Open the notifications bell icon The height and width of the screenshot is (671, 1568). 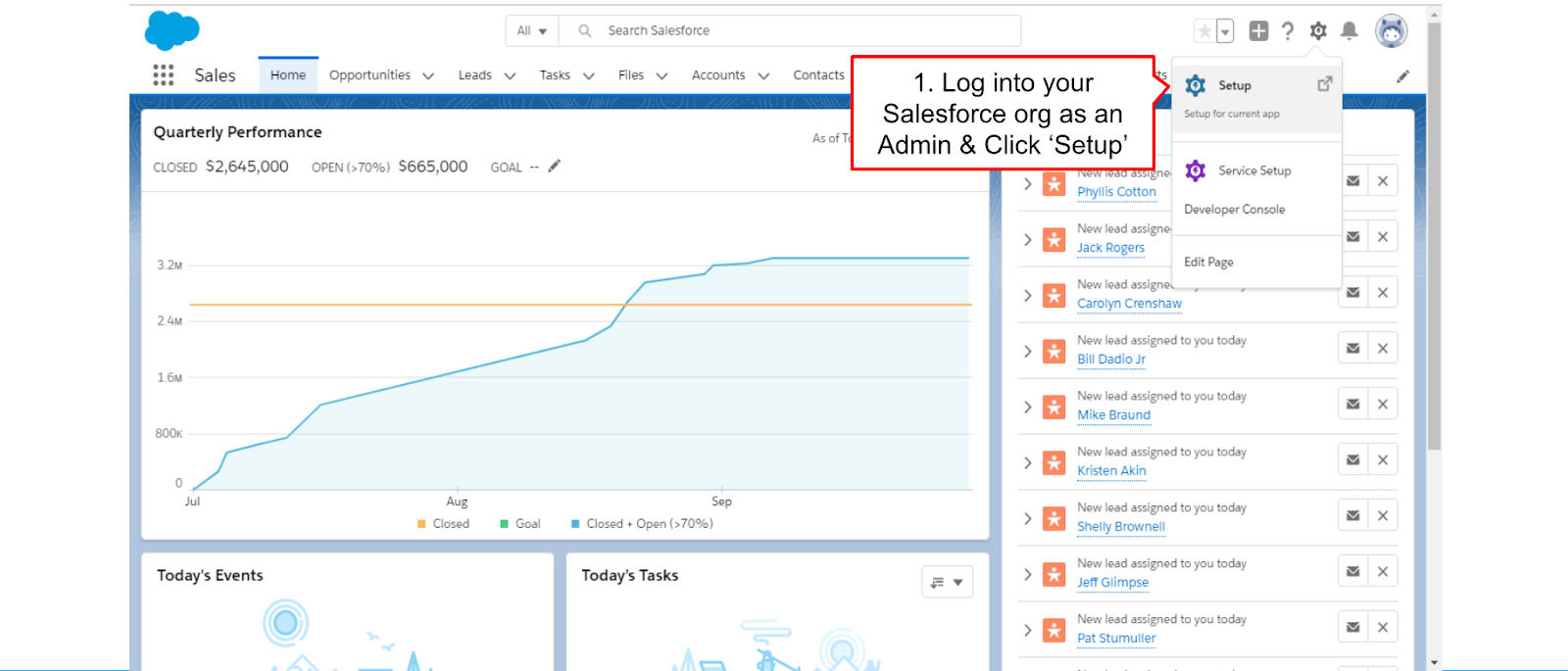click(x=1349, y=31)
